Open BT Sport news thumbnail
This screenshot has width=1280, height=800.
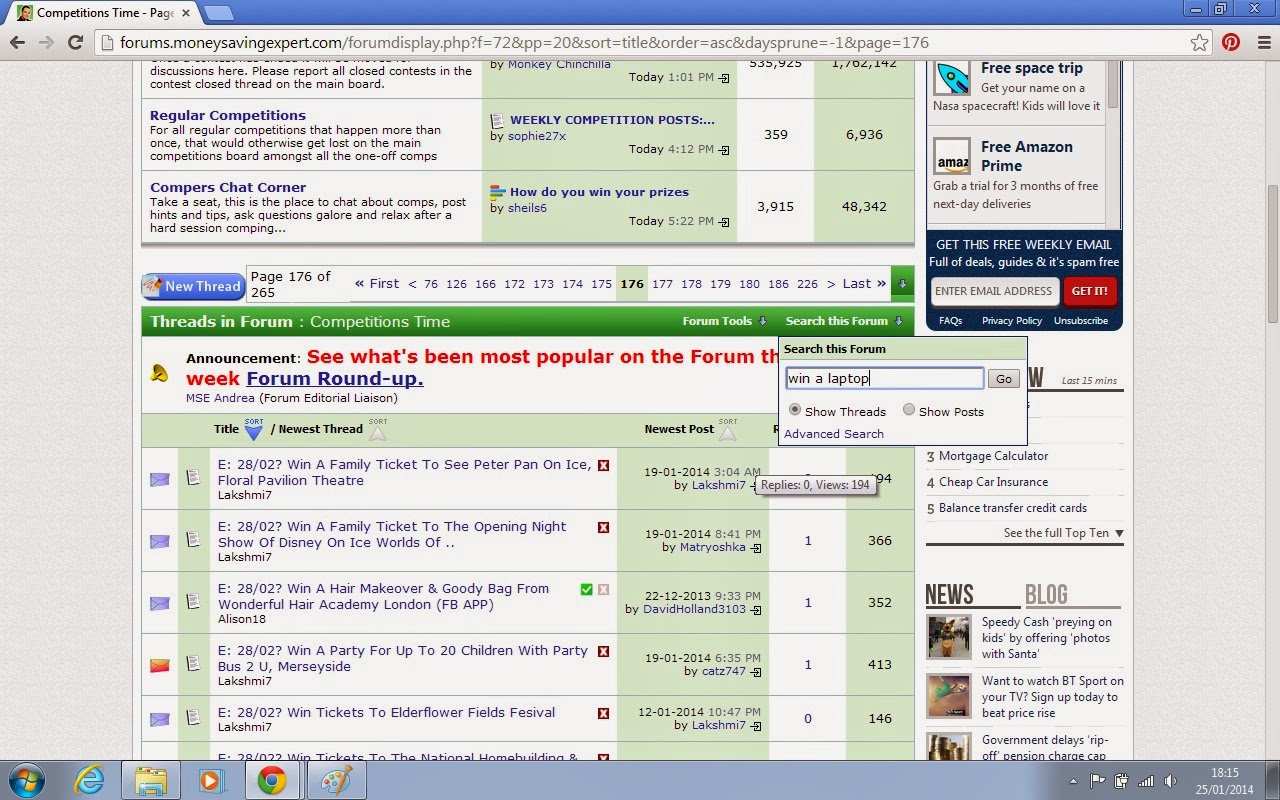coord(948,696)
